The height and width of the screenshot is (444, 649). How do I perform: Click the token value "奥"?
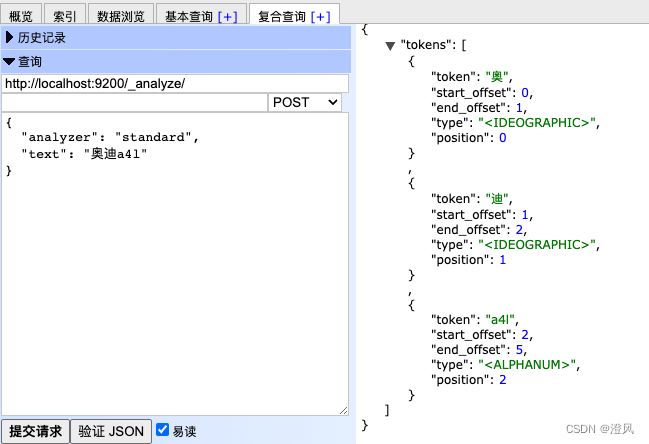click(497, 77)
